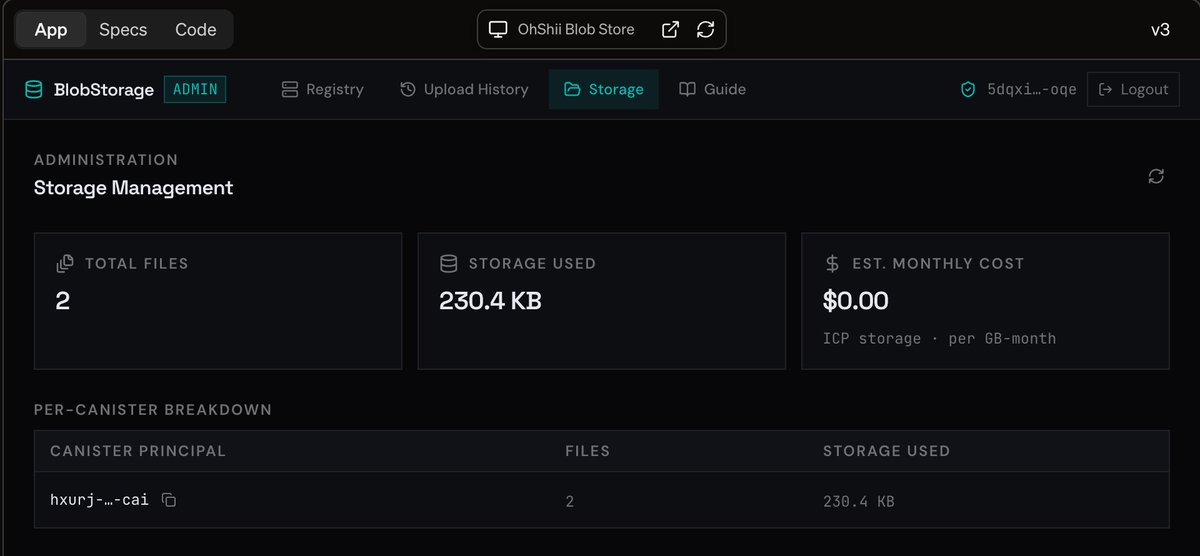
Task: Open the Guide page
Action: pos(712,89)
